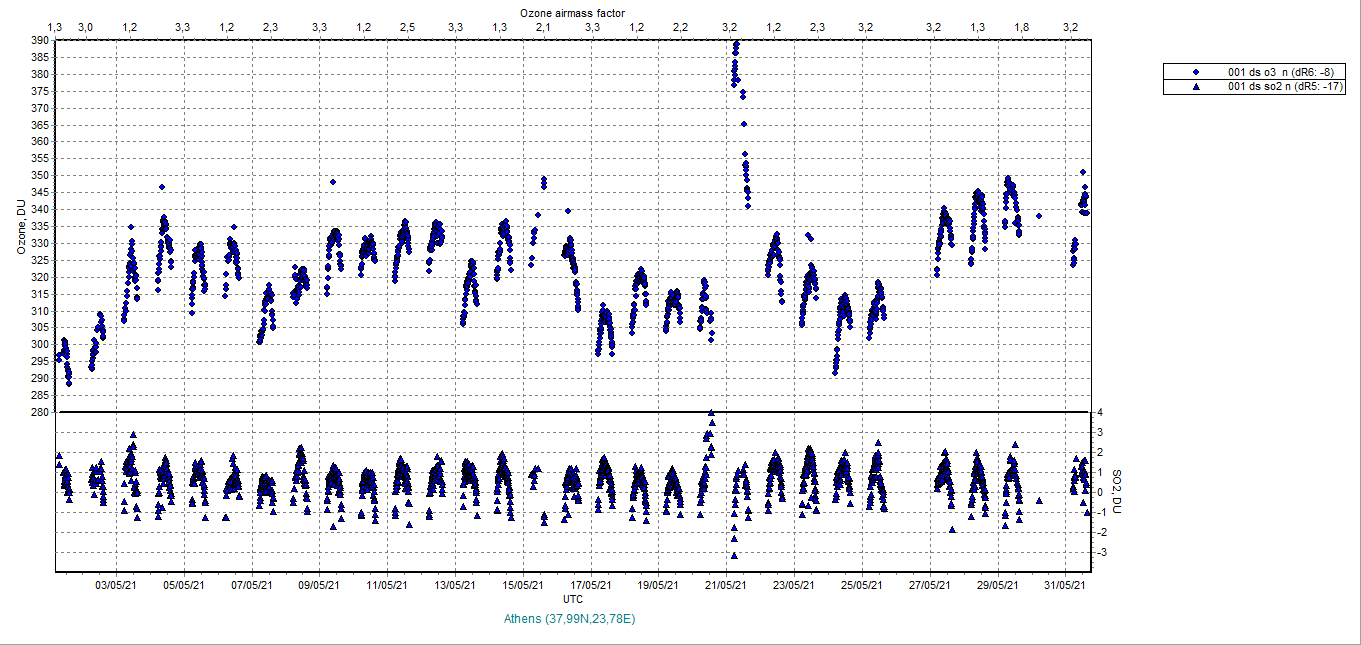Click the 21/05/21 date tick label

click(x=726, y=586)
